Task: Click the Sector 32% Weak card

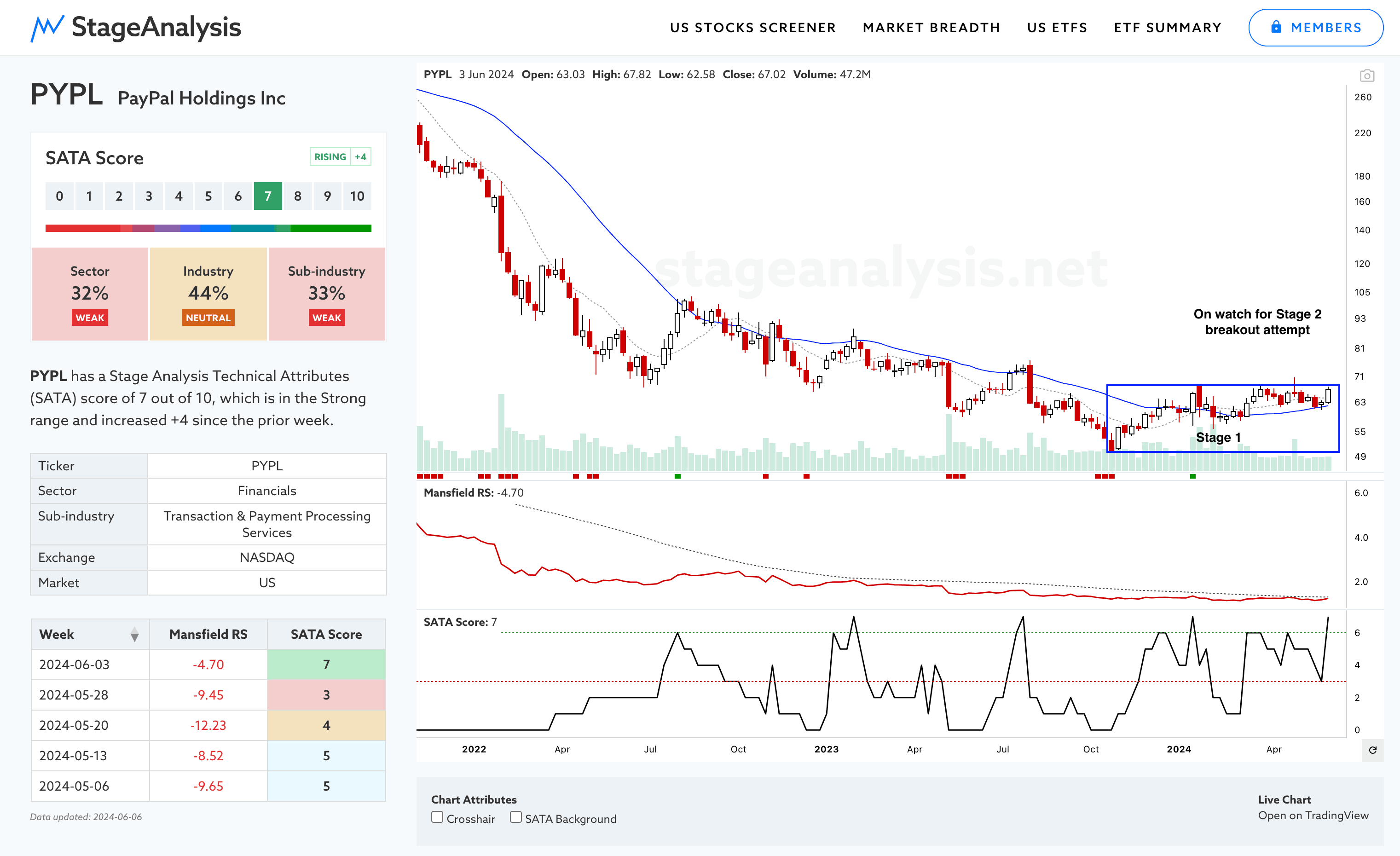Action: coord(90,294)
